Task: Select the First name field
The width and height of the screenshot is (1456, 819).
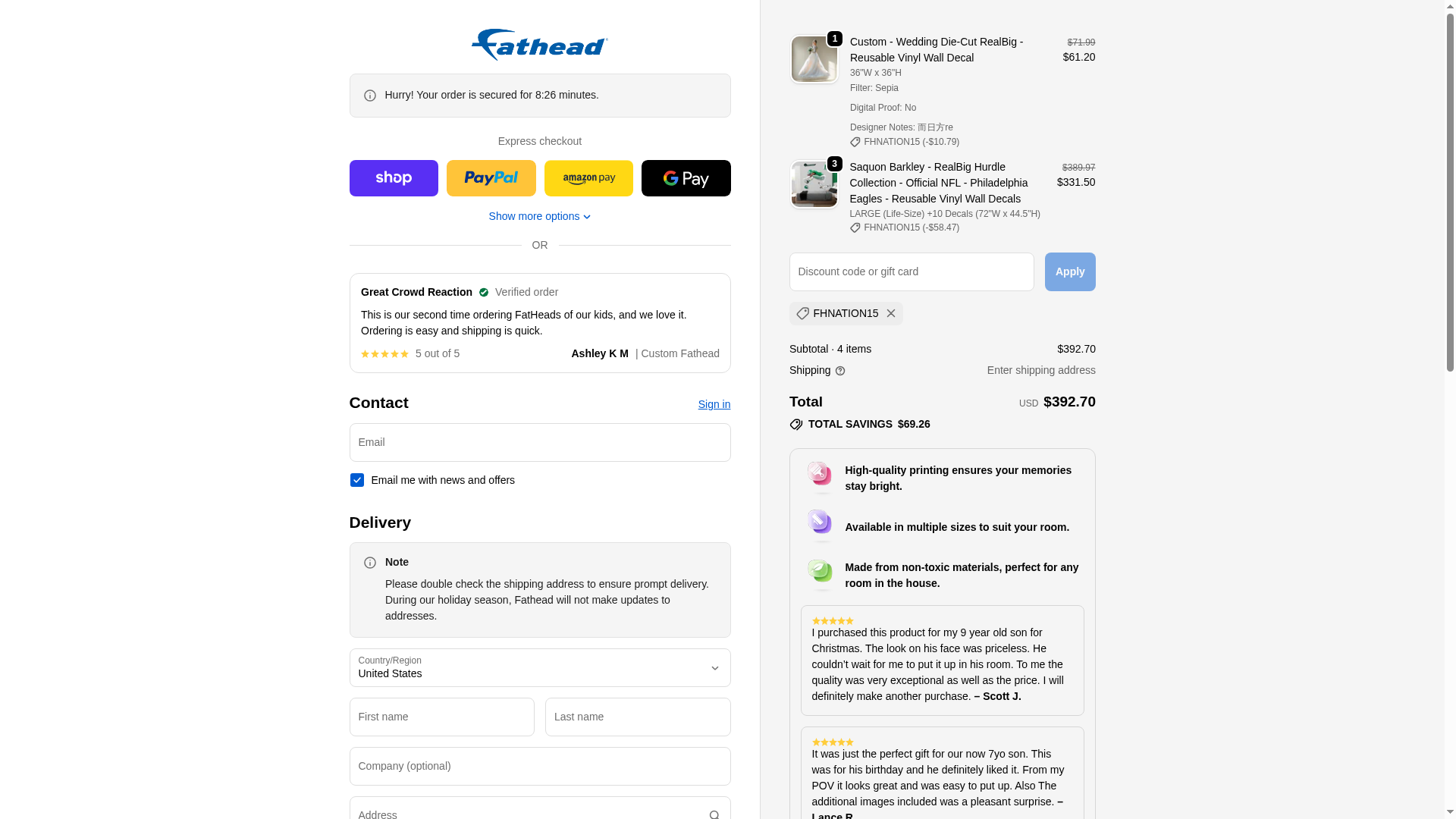Action: pyautogui.click(x=442, y=717)
